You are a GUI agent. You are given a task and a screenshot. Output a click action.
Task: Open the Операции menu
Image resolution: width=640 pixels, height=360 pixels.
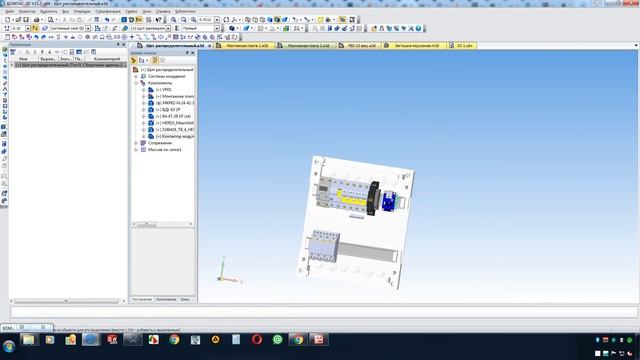coord(82,11)
